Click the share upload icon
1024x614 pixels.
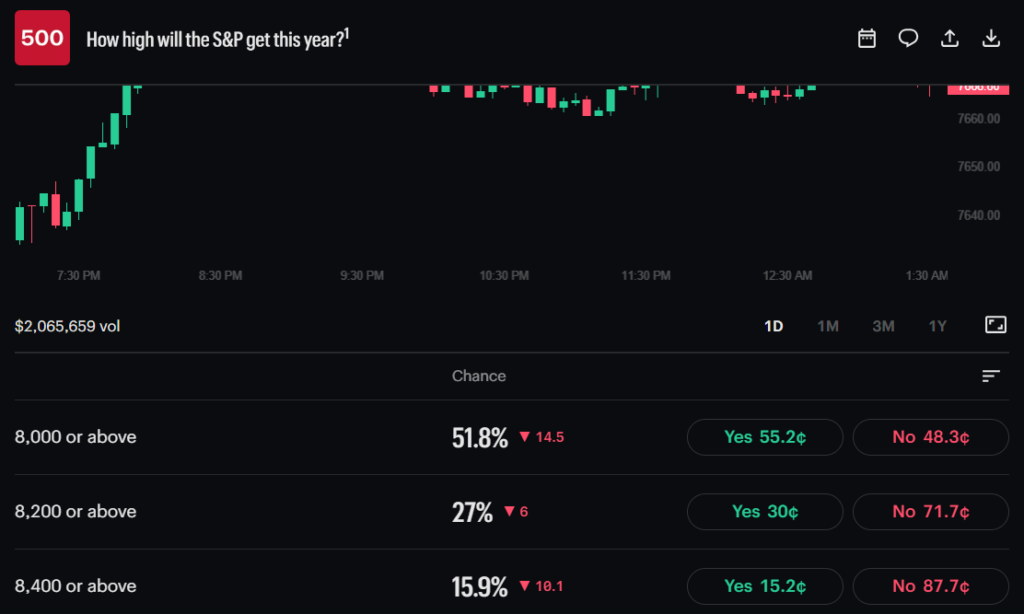click(950, 39)
